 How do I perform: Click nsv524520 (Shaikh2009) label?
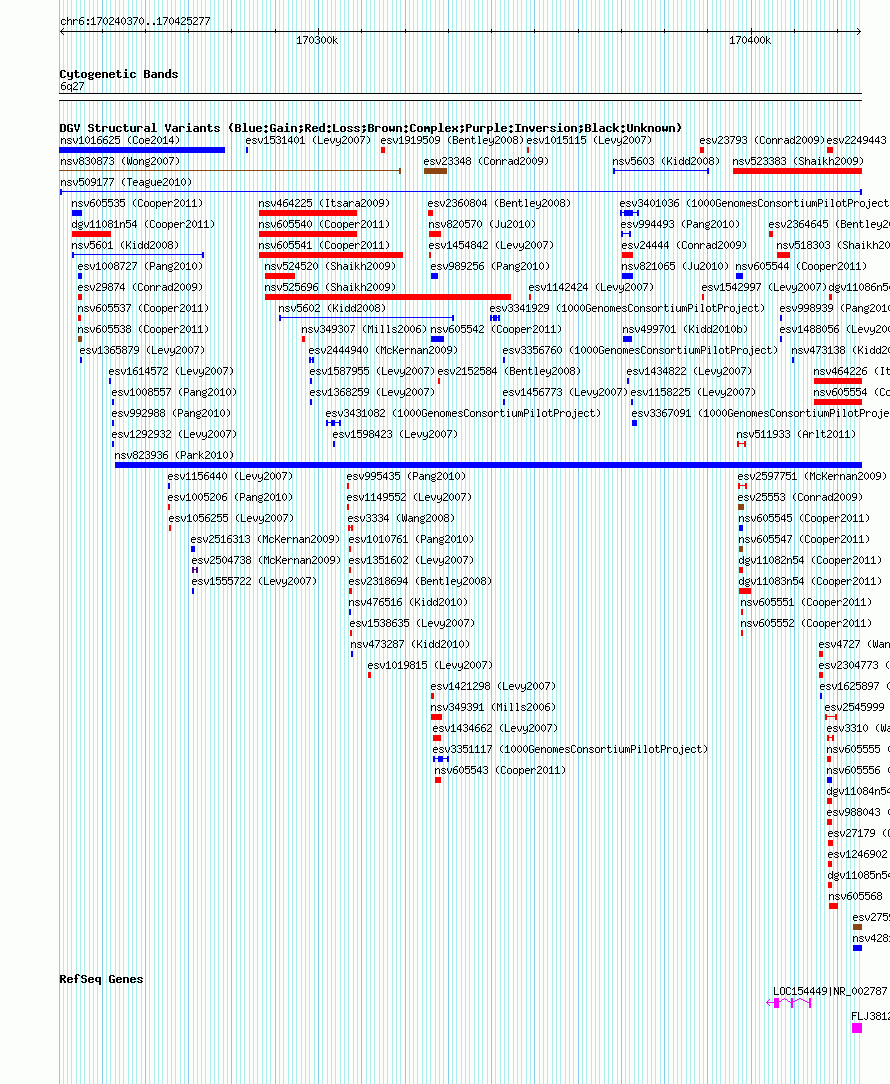330,266
